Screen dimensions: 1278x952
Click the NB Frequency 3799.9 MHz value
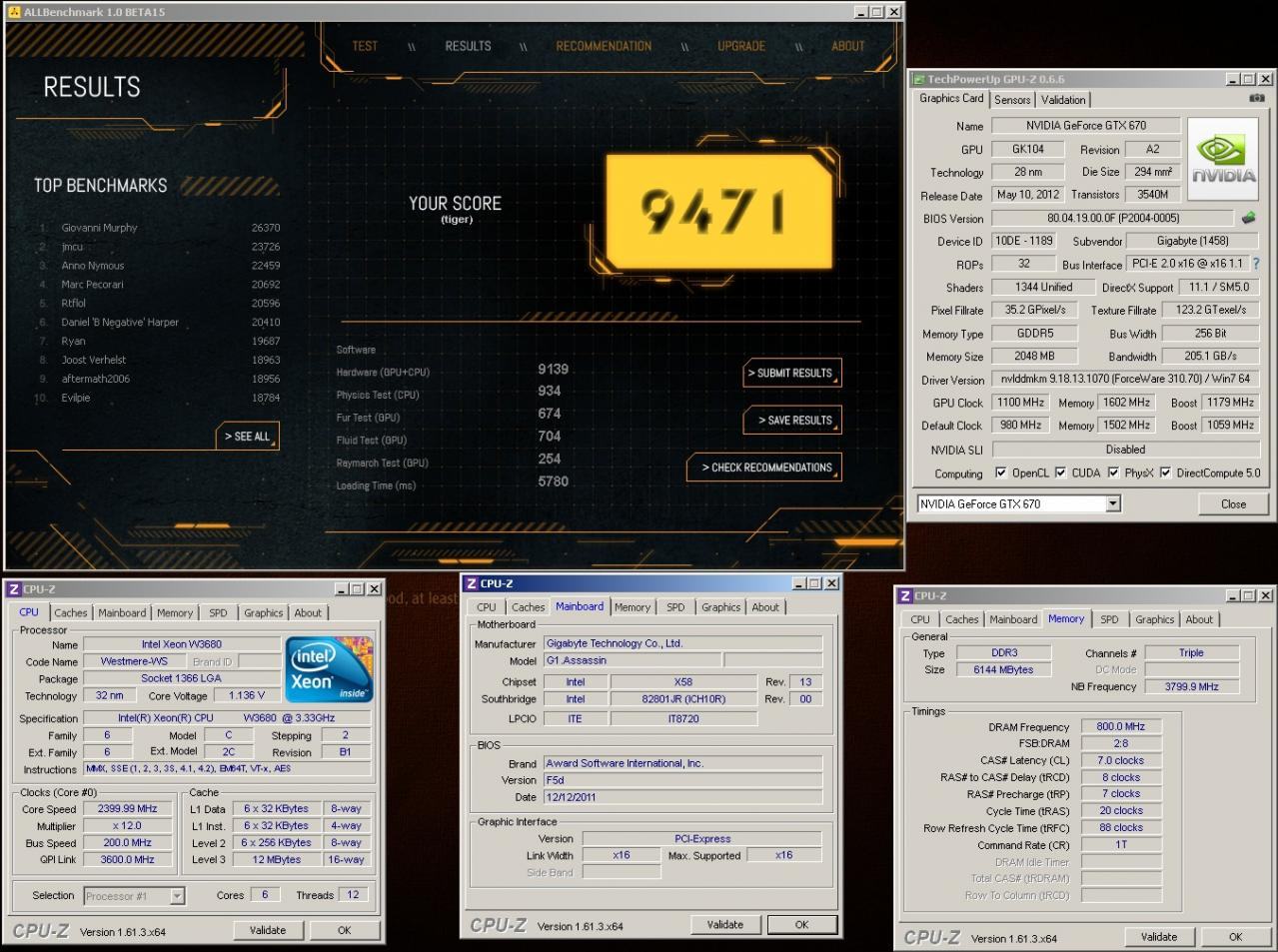pyautogui.click(x=1191, y=687)
